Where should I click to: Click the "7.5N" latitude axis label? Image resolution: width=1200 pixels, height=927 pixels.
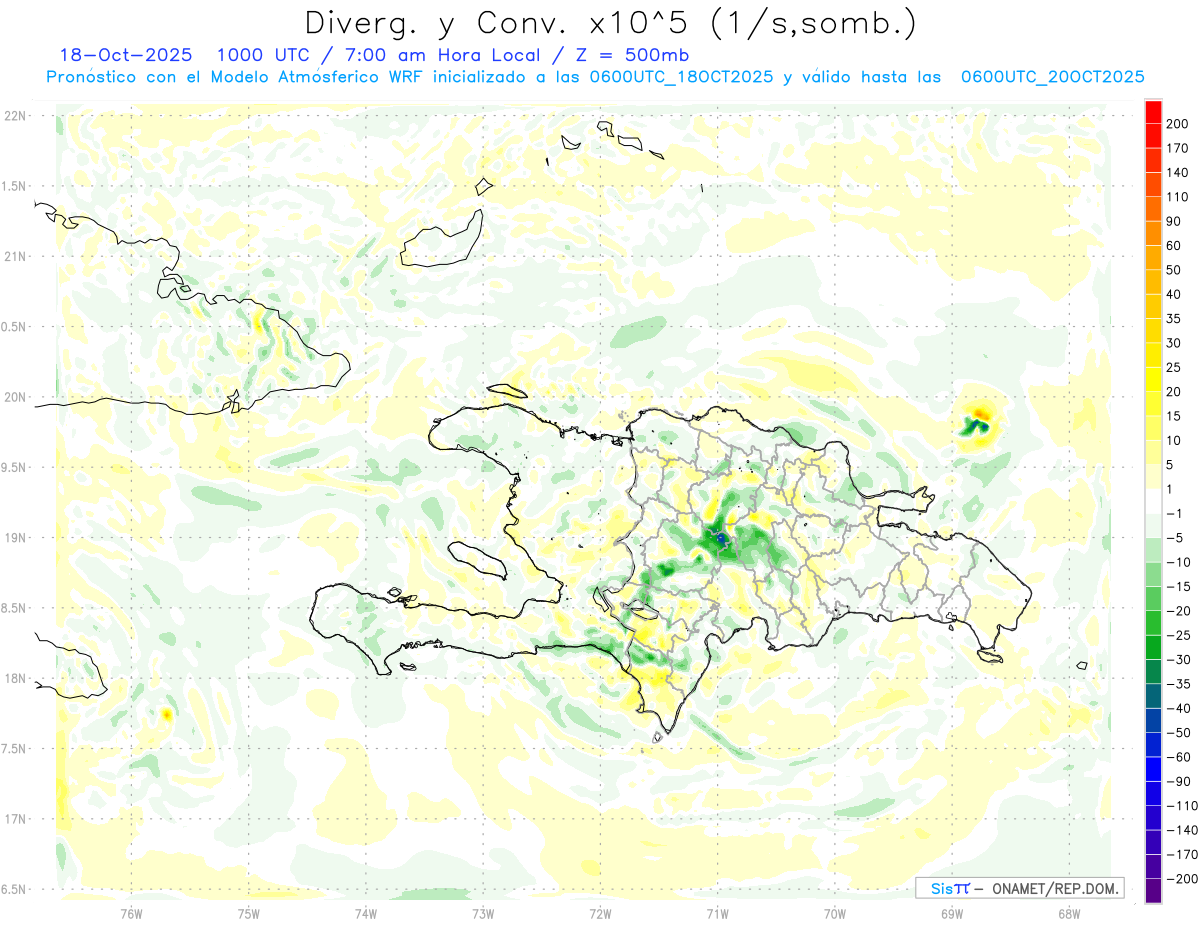click(15, 748)
